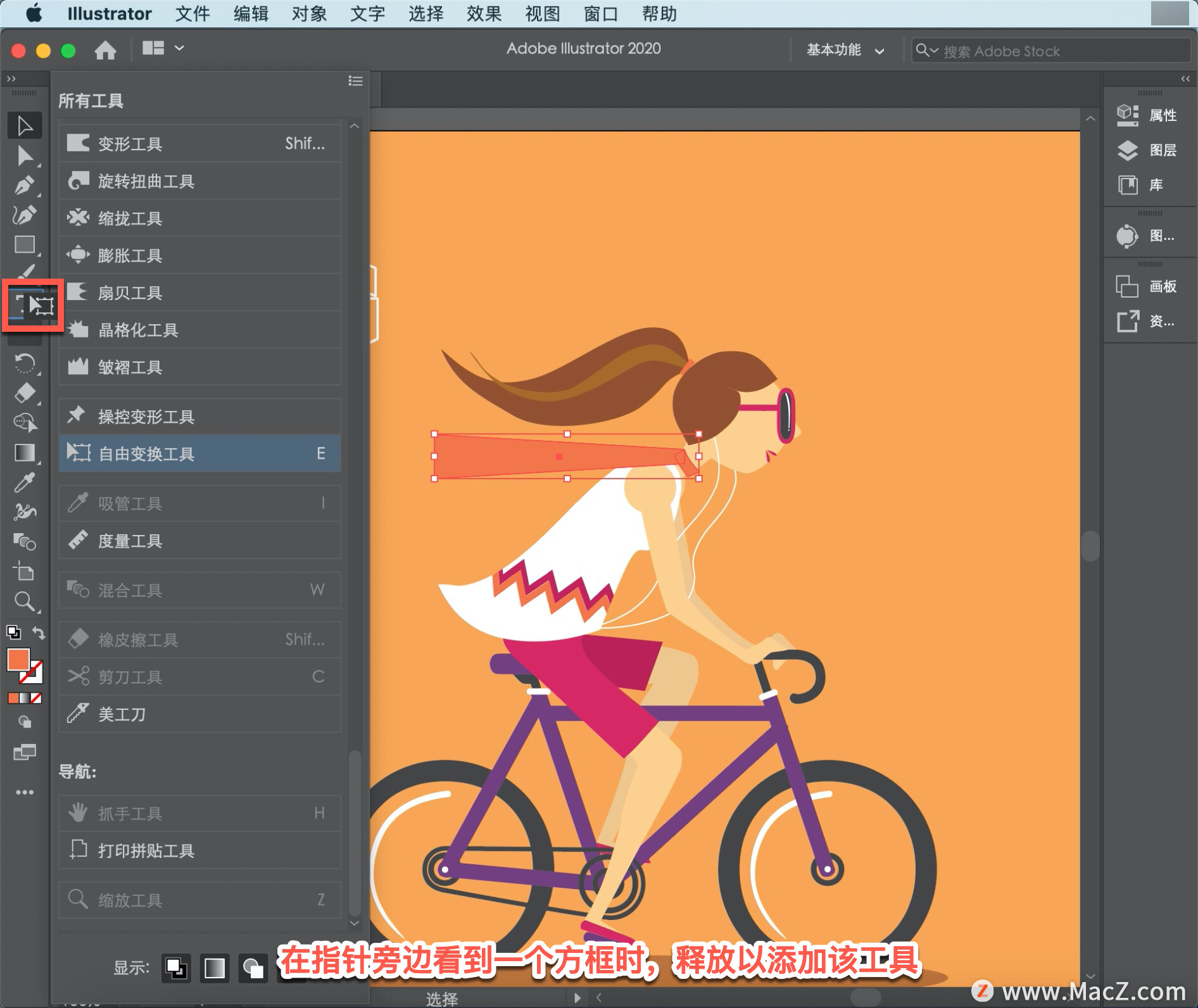Choose 操控变形工具 from the list
The width and height of the screenshot is (1198, 1008).
pos(199,417)
